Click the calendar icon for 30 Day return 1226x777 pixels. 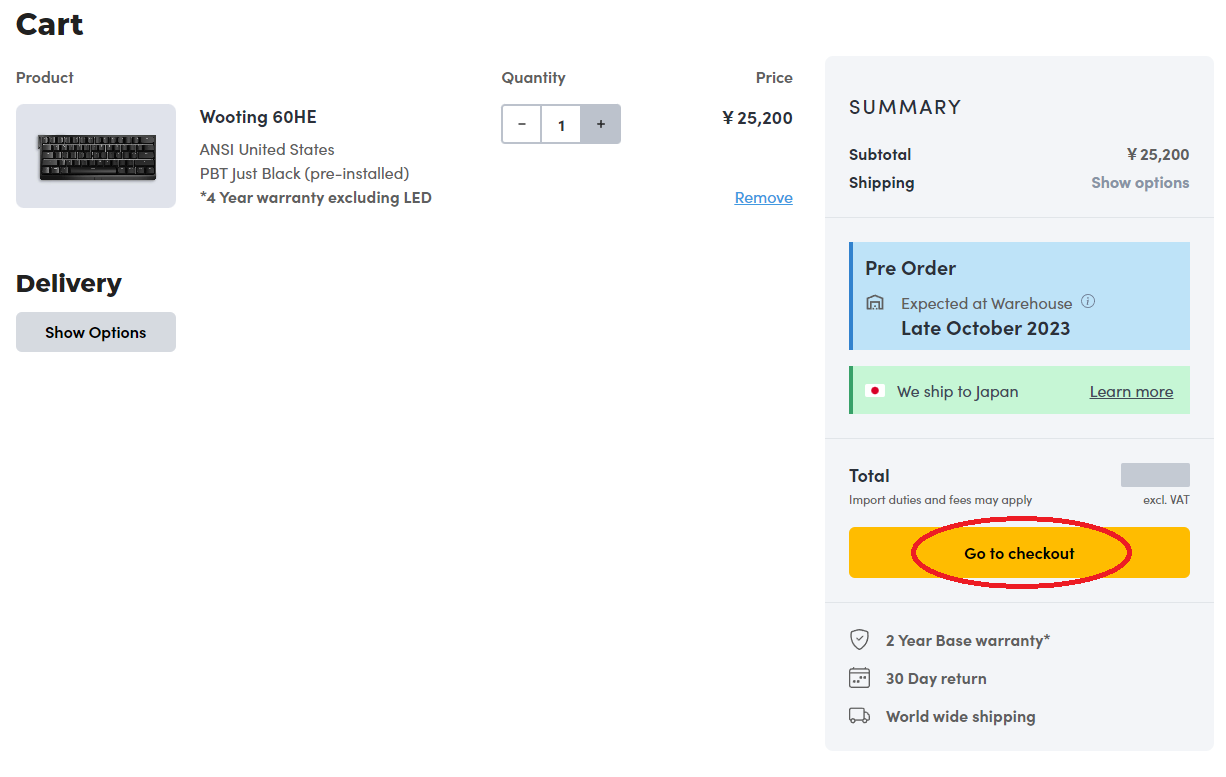click(x=859, y=678)
